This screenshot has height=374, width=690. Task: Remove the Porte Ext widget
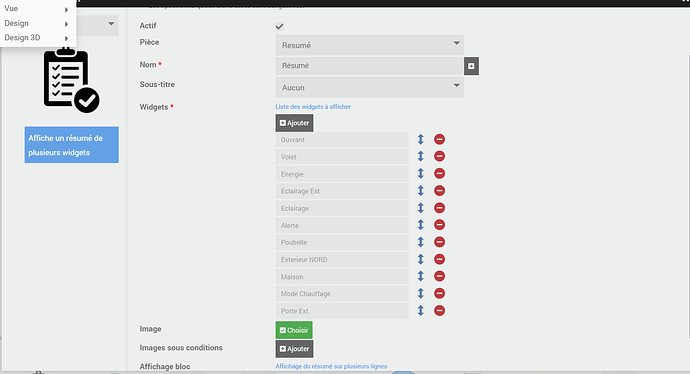439,311
